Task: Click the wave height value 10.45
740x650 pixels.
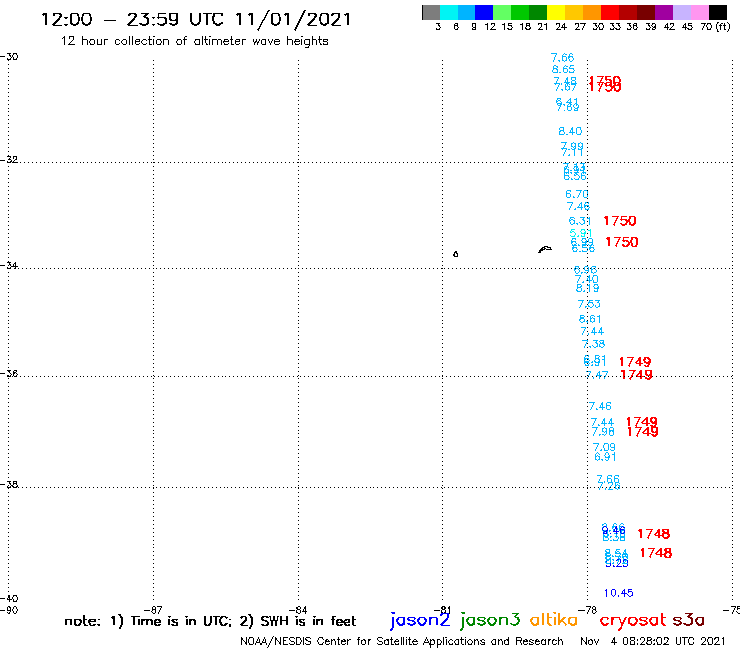Action: 619,593
